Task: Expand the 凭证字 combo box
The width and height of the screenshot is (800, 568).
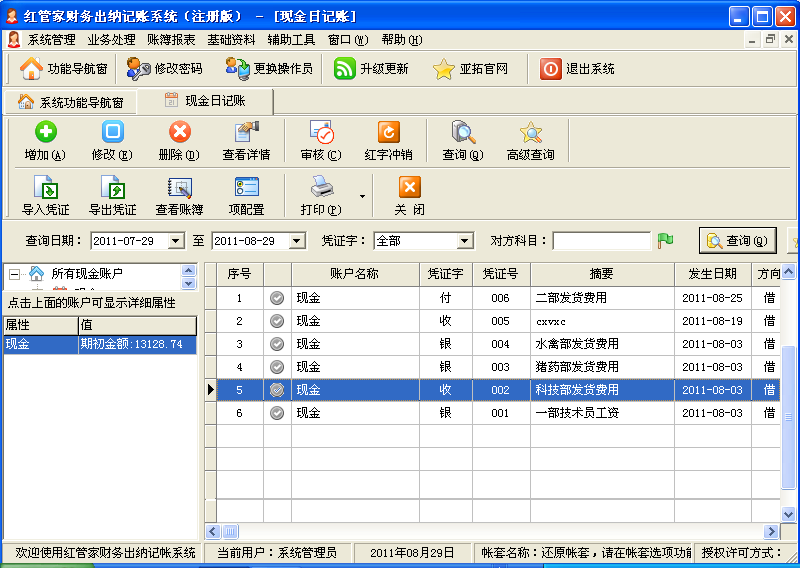Action: pos(464,241)
